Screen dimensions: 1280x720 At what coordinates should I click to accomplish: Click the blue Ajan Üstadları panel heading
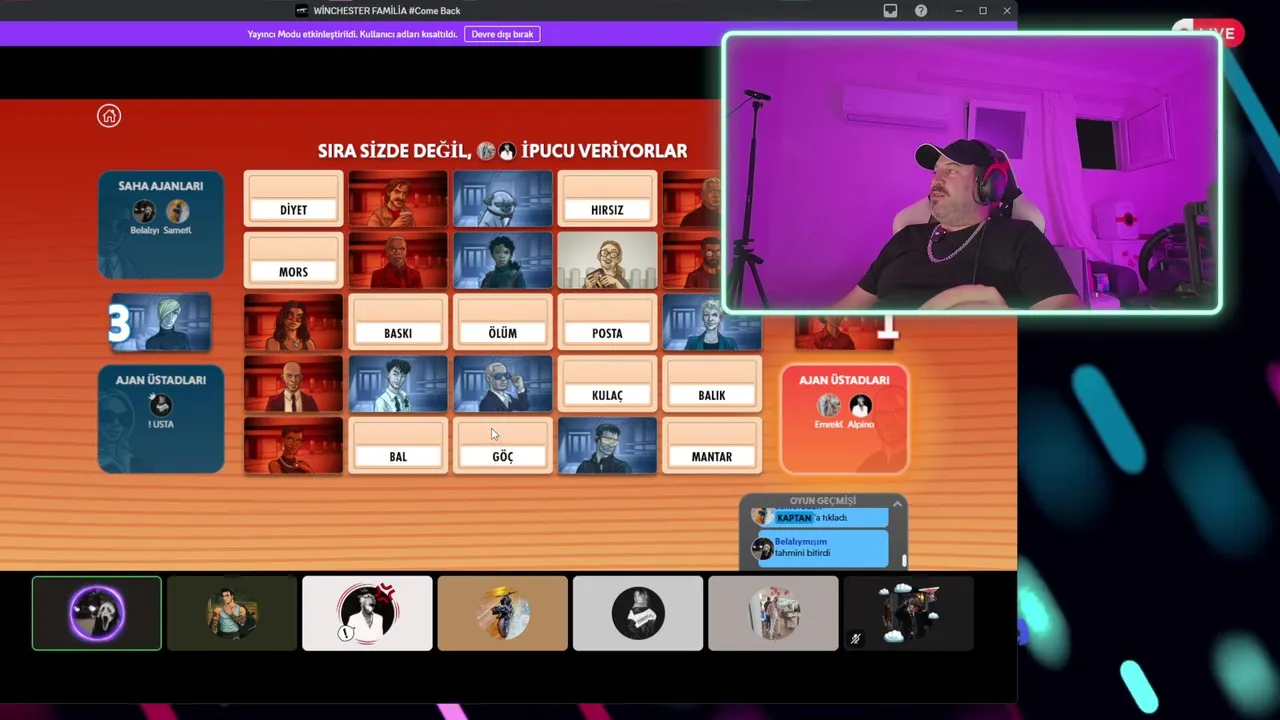click(161, 380)
